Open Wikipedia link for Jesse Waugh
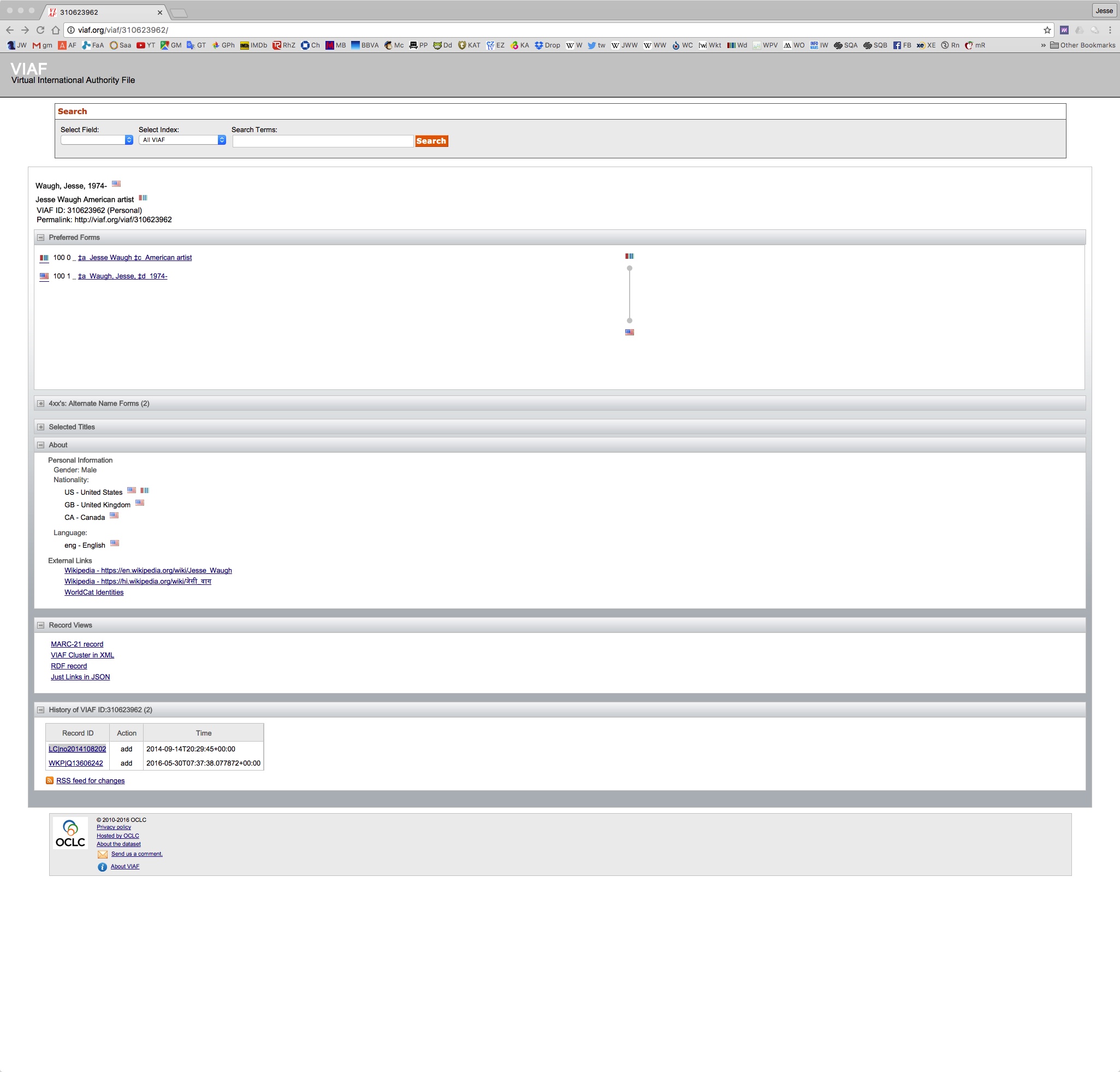Viewport: 1120px width, 1072px height. coord(148,570)
